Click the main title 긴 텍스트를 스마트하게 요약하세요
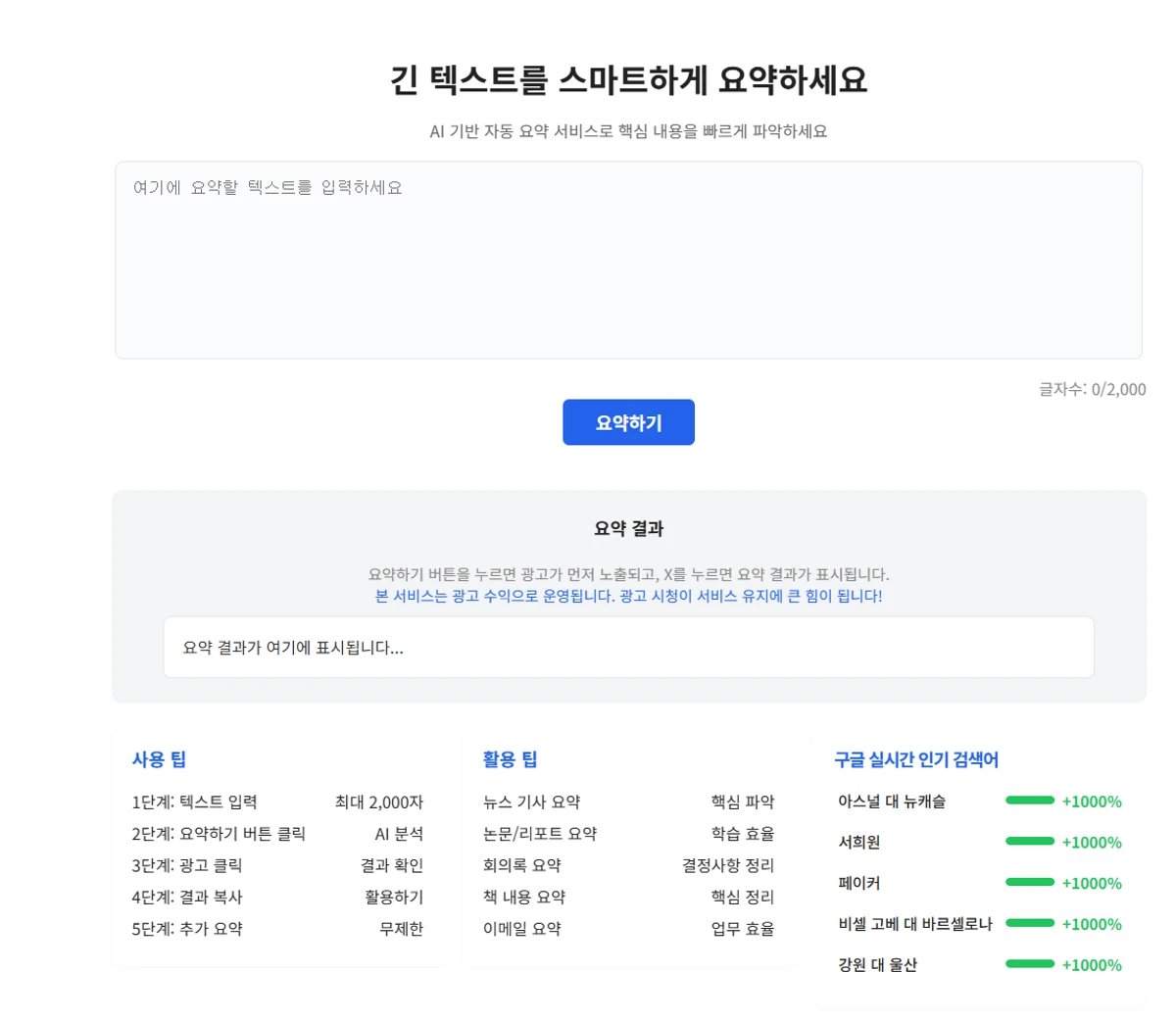The width and height of the screenshot is (1176, 1021). 628,79
